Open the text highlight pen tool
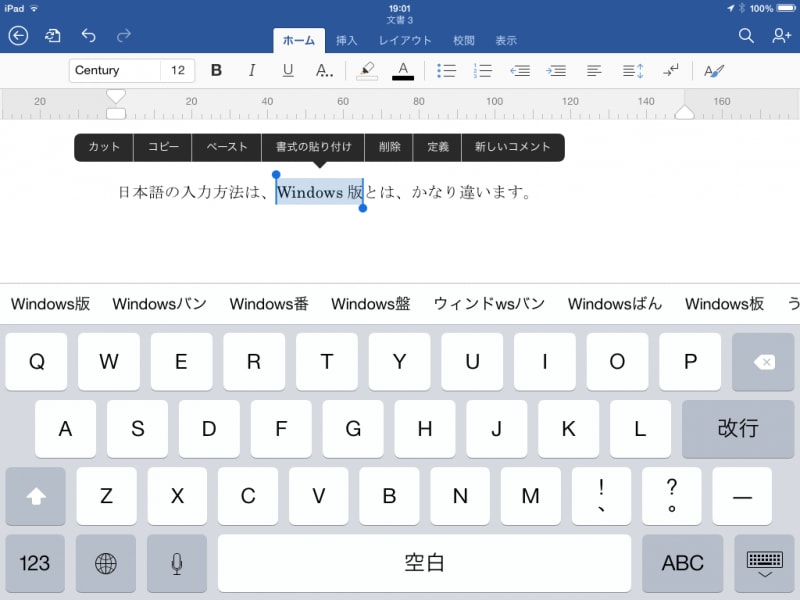 coord(366,70)
